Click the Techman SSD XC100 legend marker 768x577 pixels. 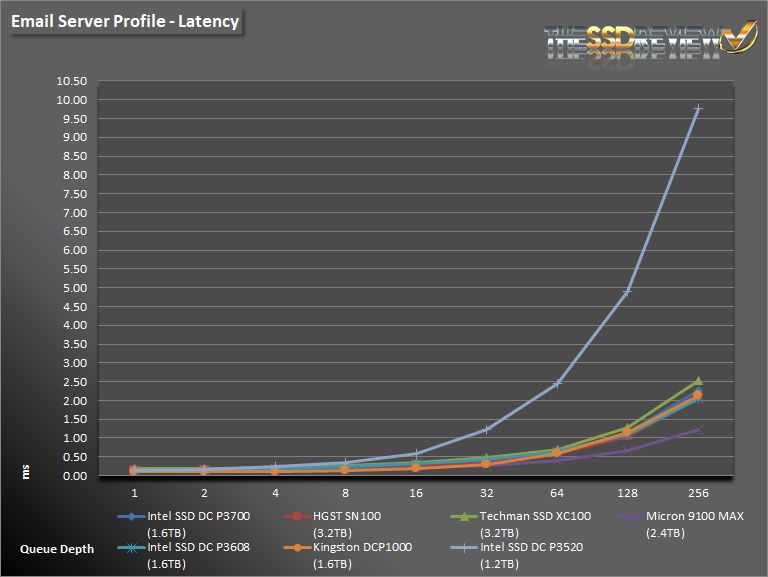(464, 516)
